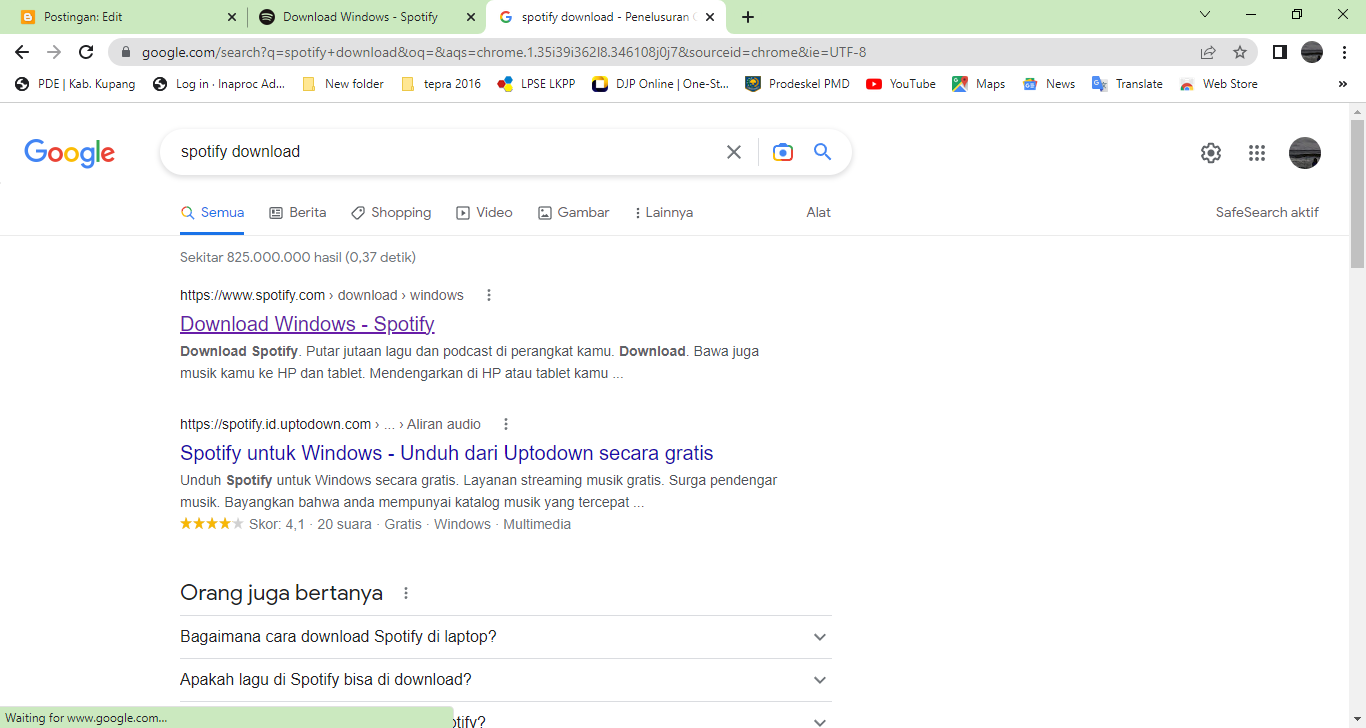Click the lock icon in address bar
The width and height of the screenshot is (1366, 728).
(126, 52)
